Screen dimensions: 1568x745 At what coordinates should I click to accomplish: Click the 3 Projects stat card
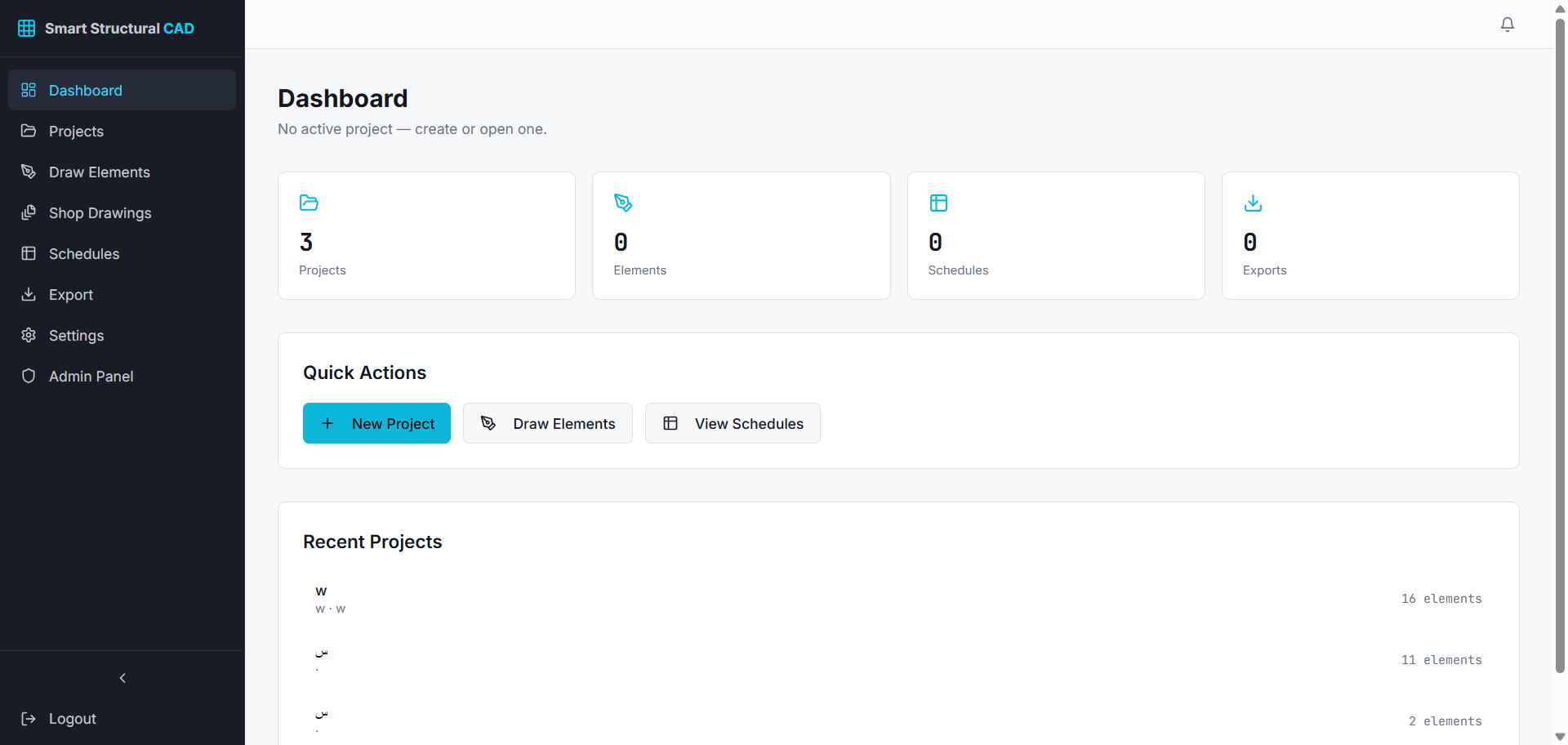[426, 235]
